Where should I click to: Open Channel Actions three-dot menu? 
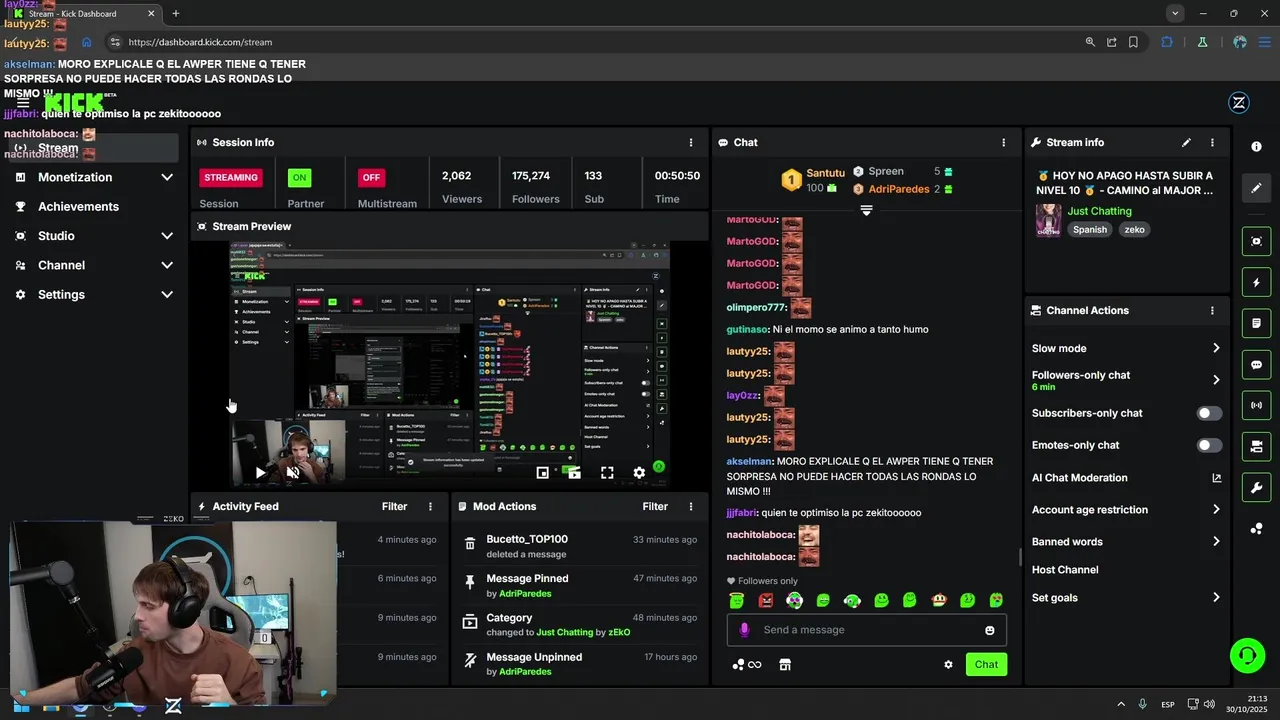point(1212,310)
